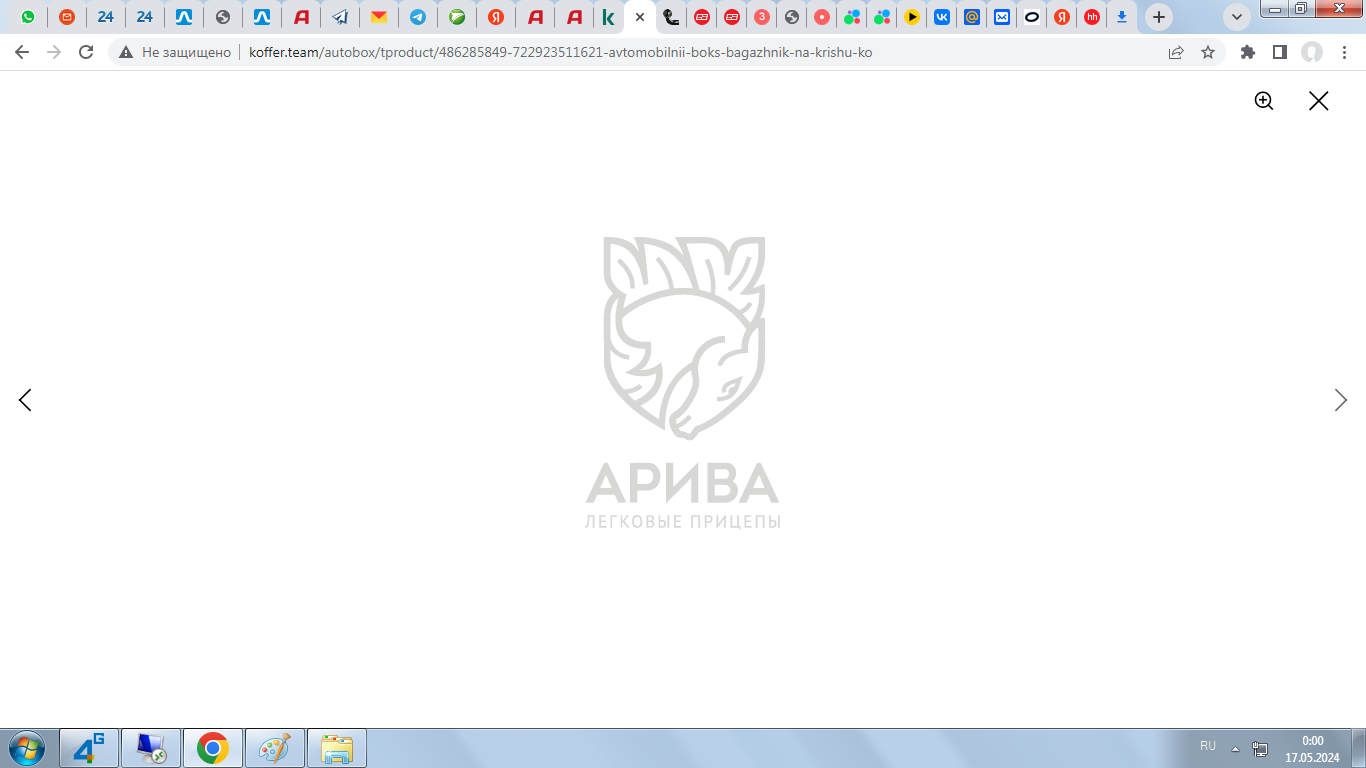Advance to the next image arrow
The image size is (1366, 768).
(x=1340, y=400)
